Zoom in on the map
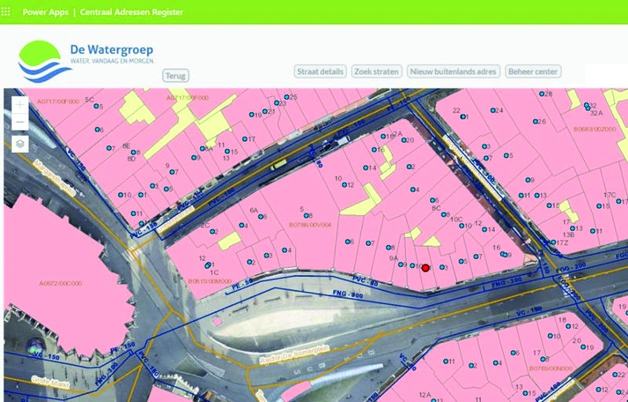This screenshot has width=628, height=402. 20,104
